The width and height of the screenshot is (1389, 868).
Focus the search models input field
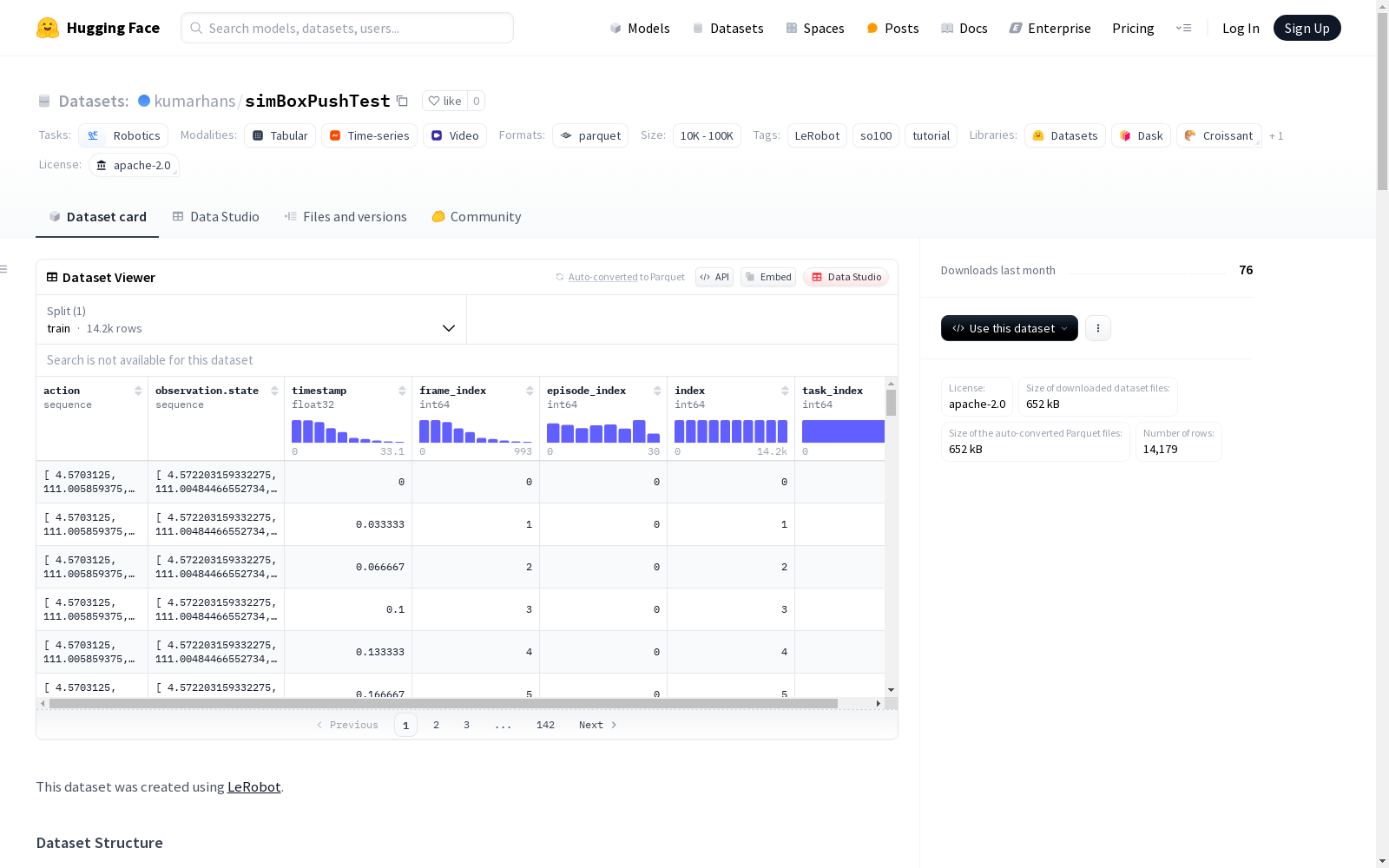(347, 28)
